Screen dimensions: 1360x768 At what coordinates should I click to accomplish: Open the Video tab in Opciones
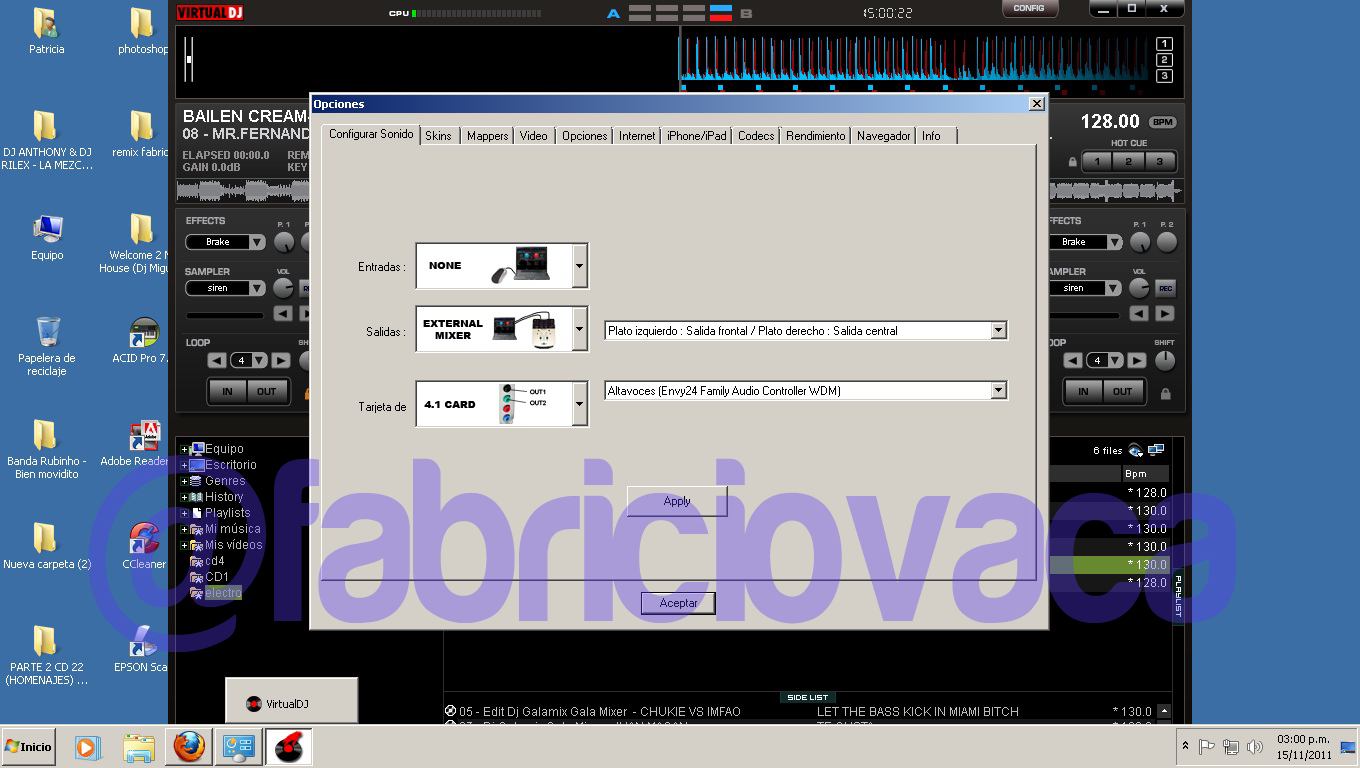pyautogui.click(x=533, y=136)
